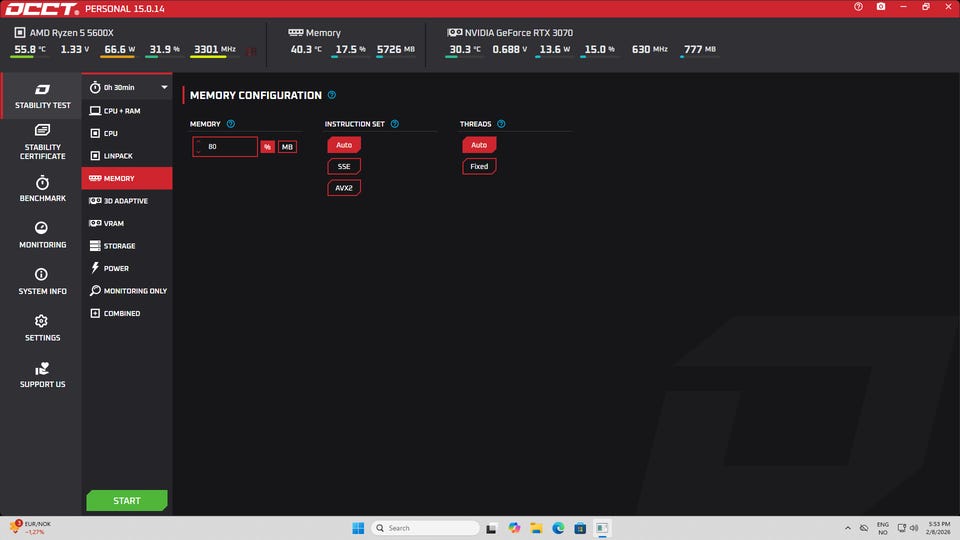Click the GPU temperature 30.3 °C reading
The image size is (960, 540).
[465, 50]
